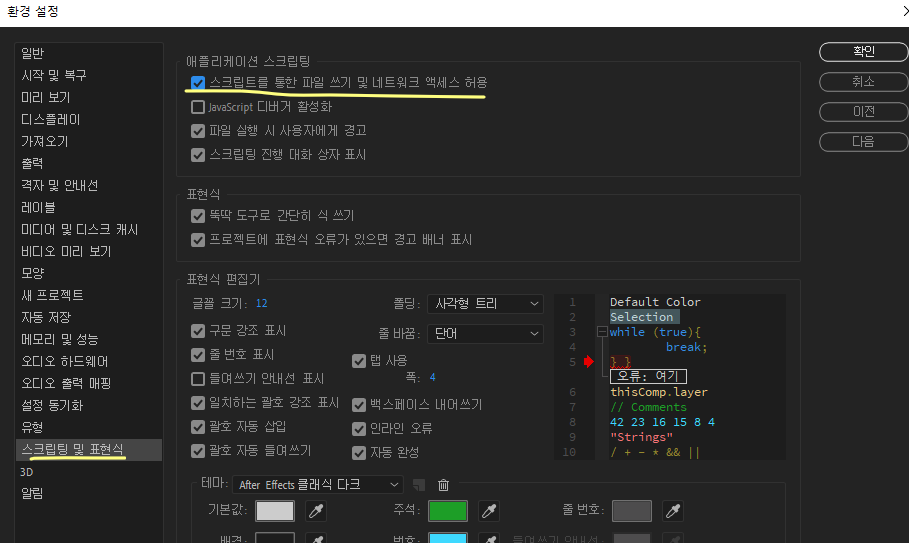Select 비디오 미리 보기 category
Viewport: 909px width, 543px height.
(88, 252)
